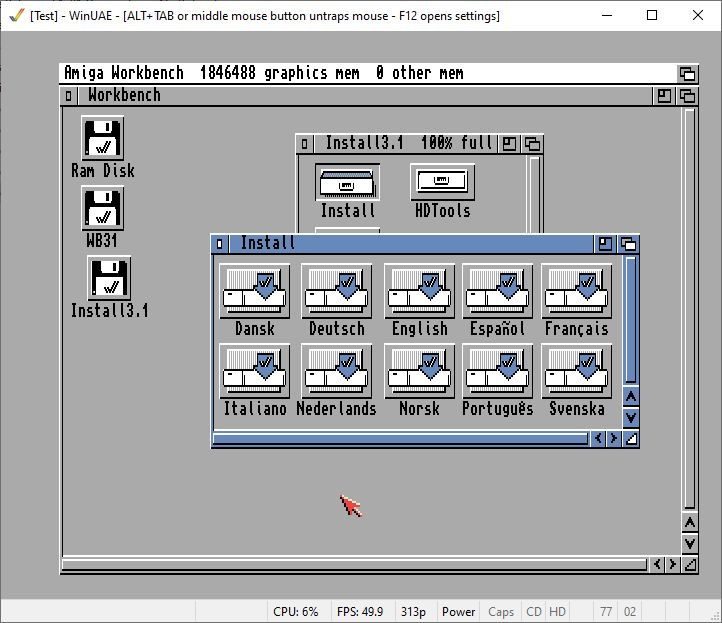The image size is (722, 623).
Task: Select the Install3.1 disk icon on Workbench
Action: 109,278
